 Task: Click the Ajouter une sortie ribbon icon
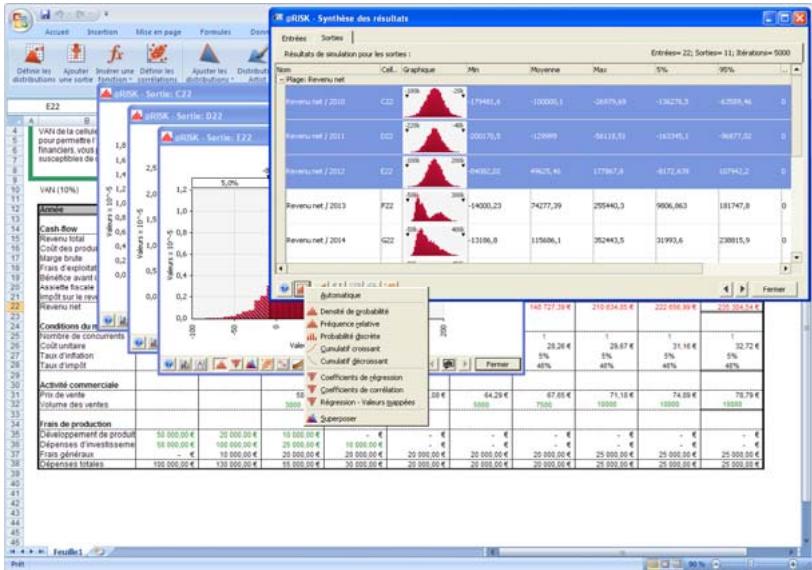[74, 58]
